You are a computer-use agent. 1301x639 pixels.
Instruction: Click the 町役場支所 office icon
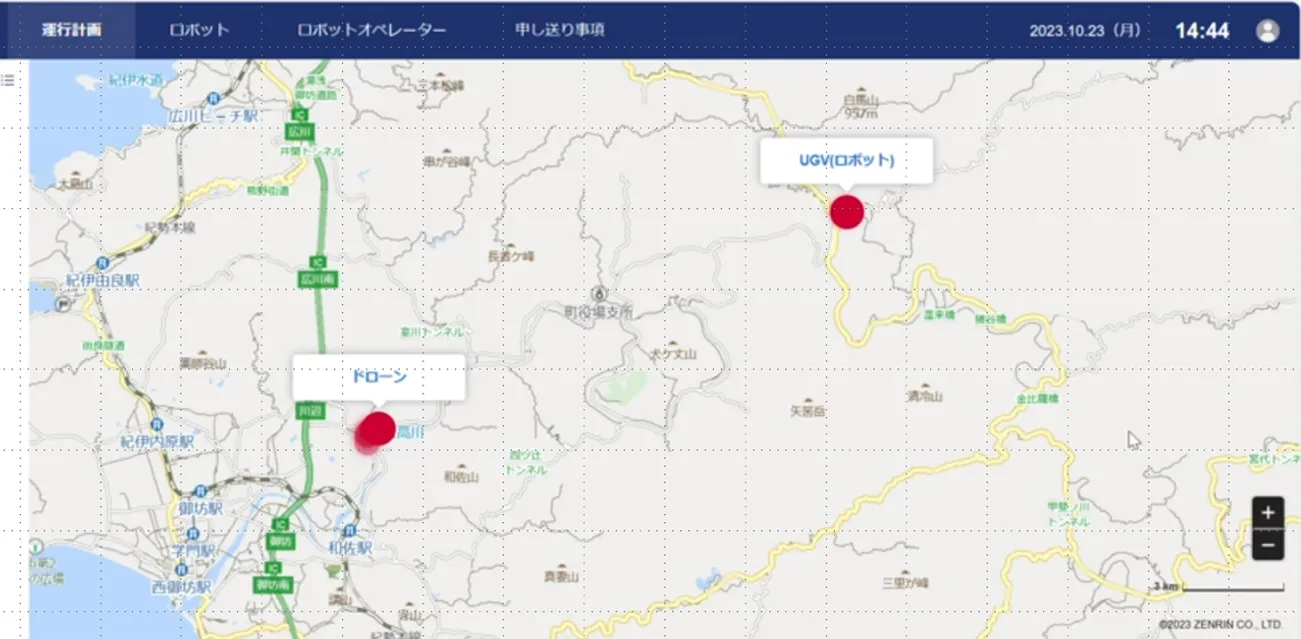[598, 294]
